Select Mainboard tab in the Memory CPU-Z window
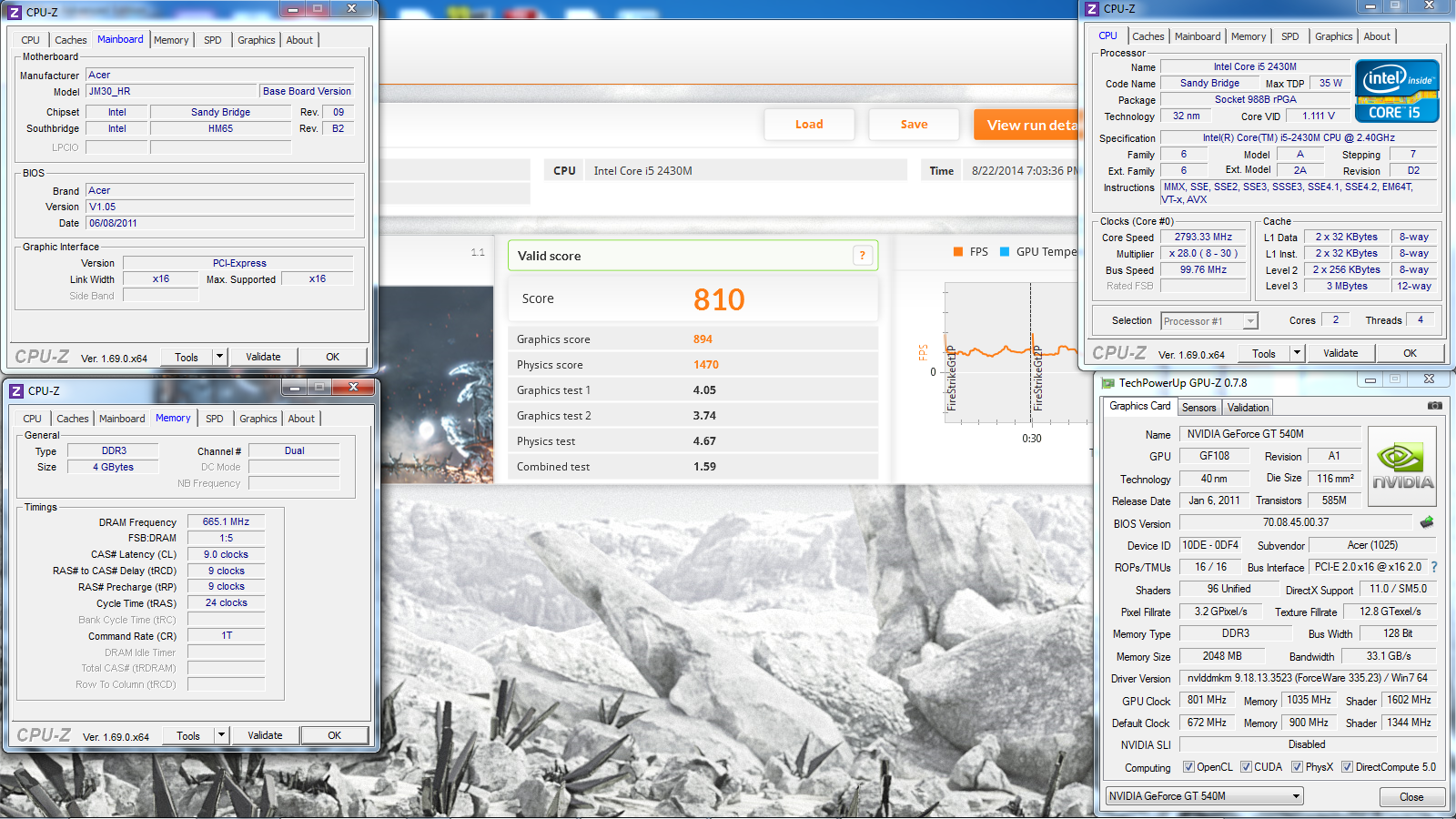1456x819 pixels. [x=122, y=419]
